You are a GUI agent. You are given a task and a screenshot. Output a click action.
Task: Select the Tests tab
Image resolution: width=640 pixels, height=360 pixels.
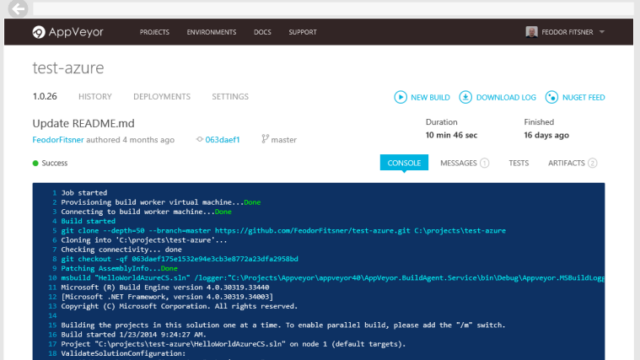click(x=518, y=163)
